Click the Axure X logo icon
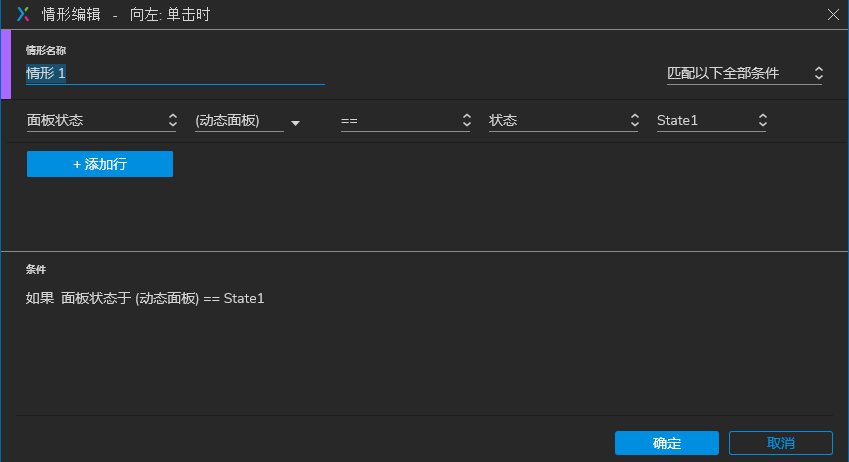This screenshot has height=462, width=849. point(23,14)
